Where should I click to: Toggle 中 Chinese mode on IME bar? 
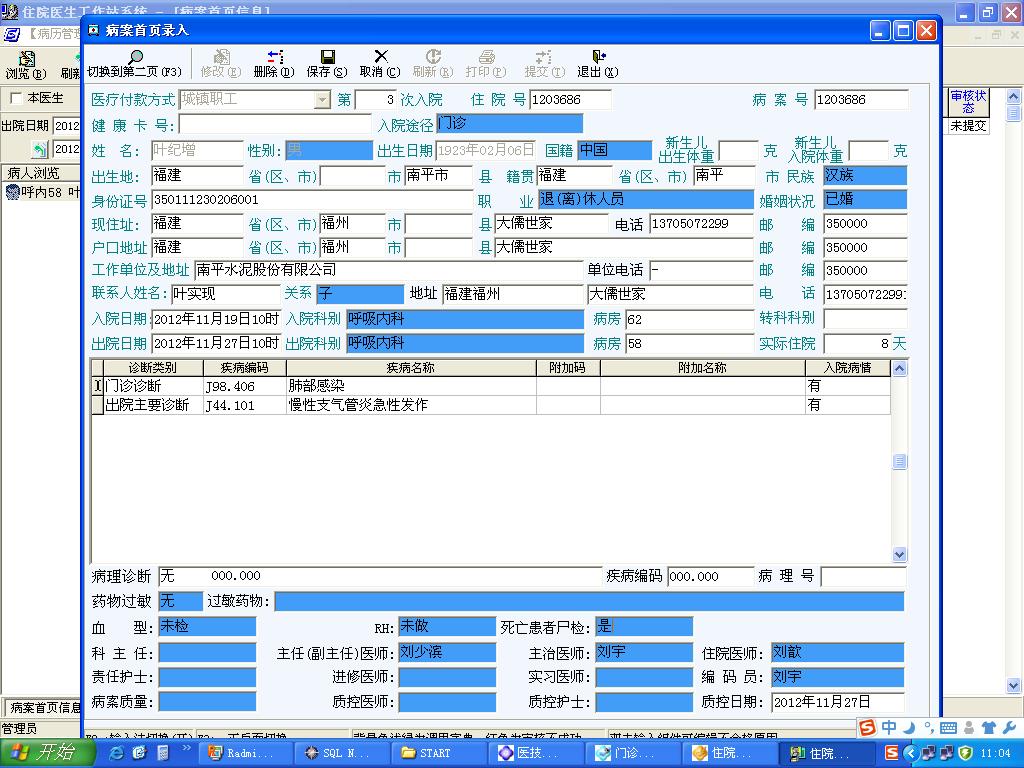(889, 728)
